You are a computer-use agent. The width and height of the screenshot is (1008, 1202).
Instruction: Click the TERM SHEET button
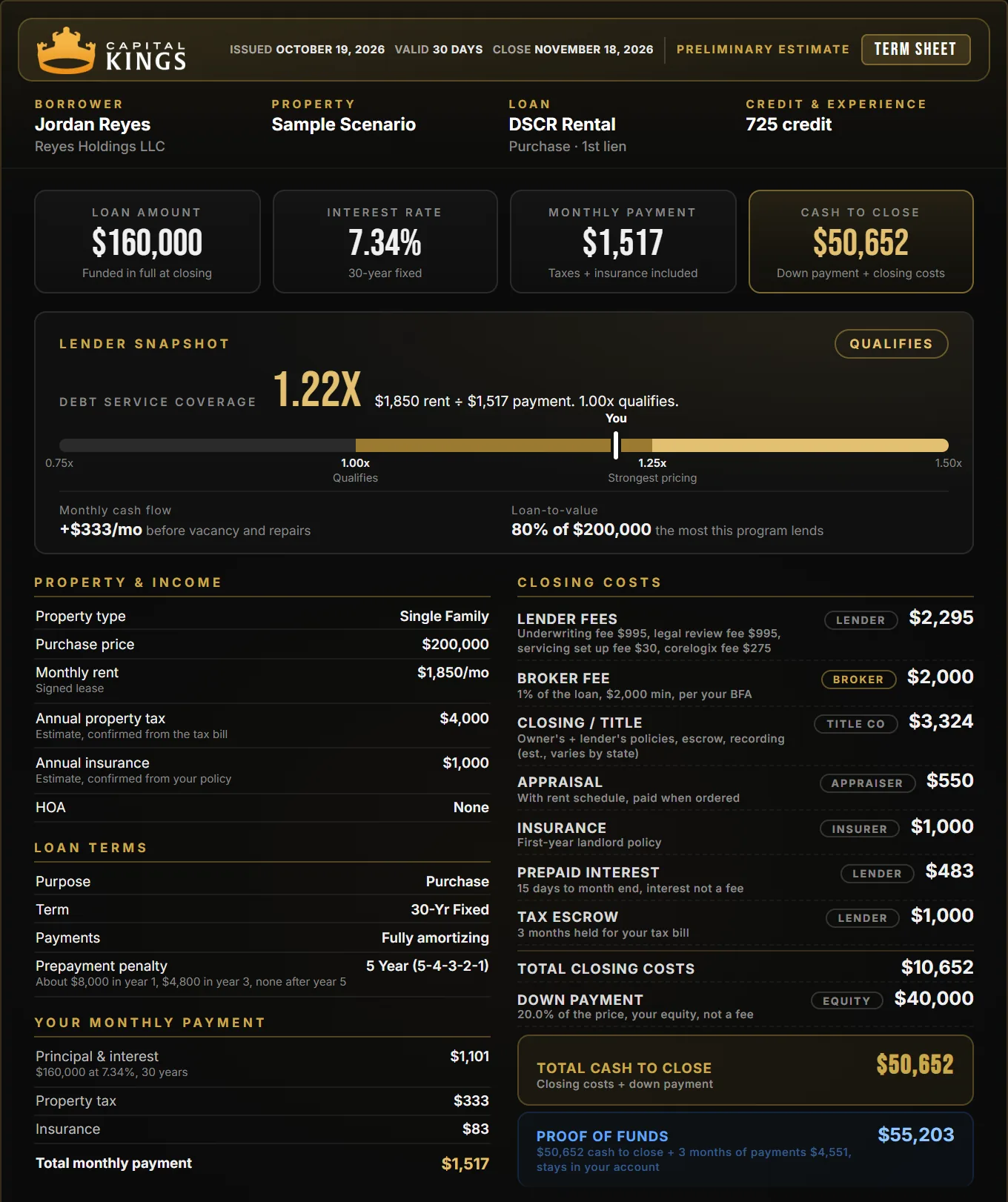tap(915, 50)
